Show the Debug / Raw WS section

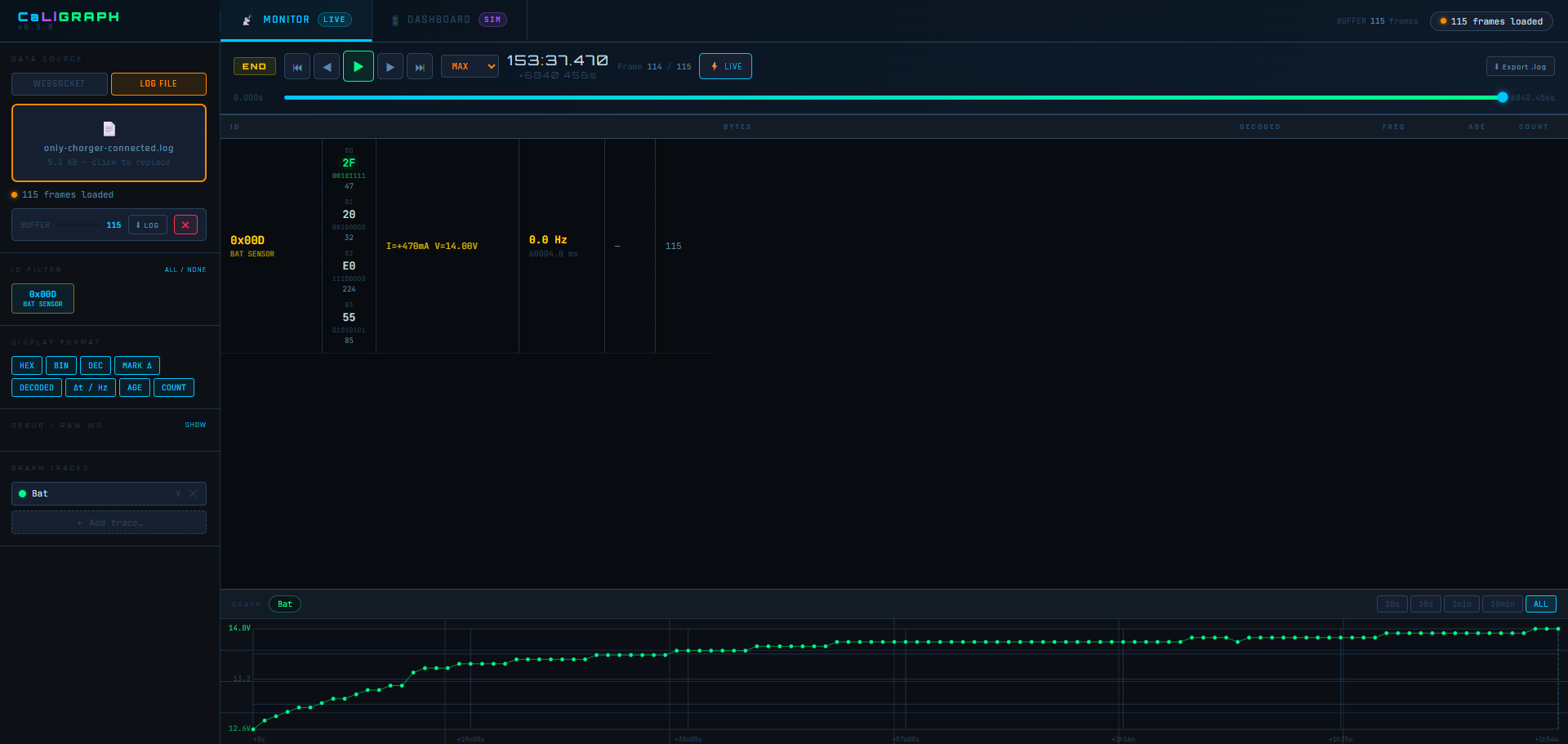(x=195, y=425)
